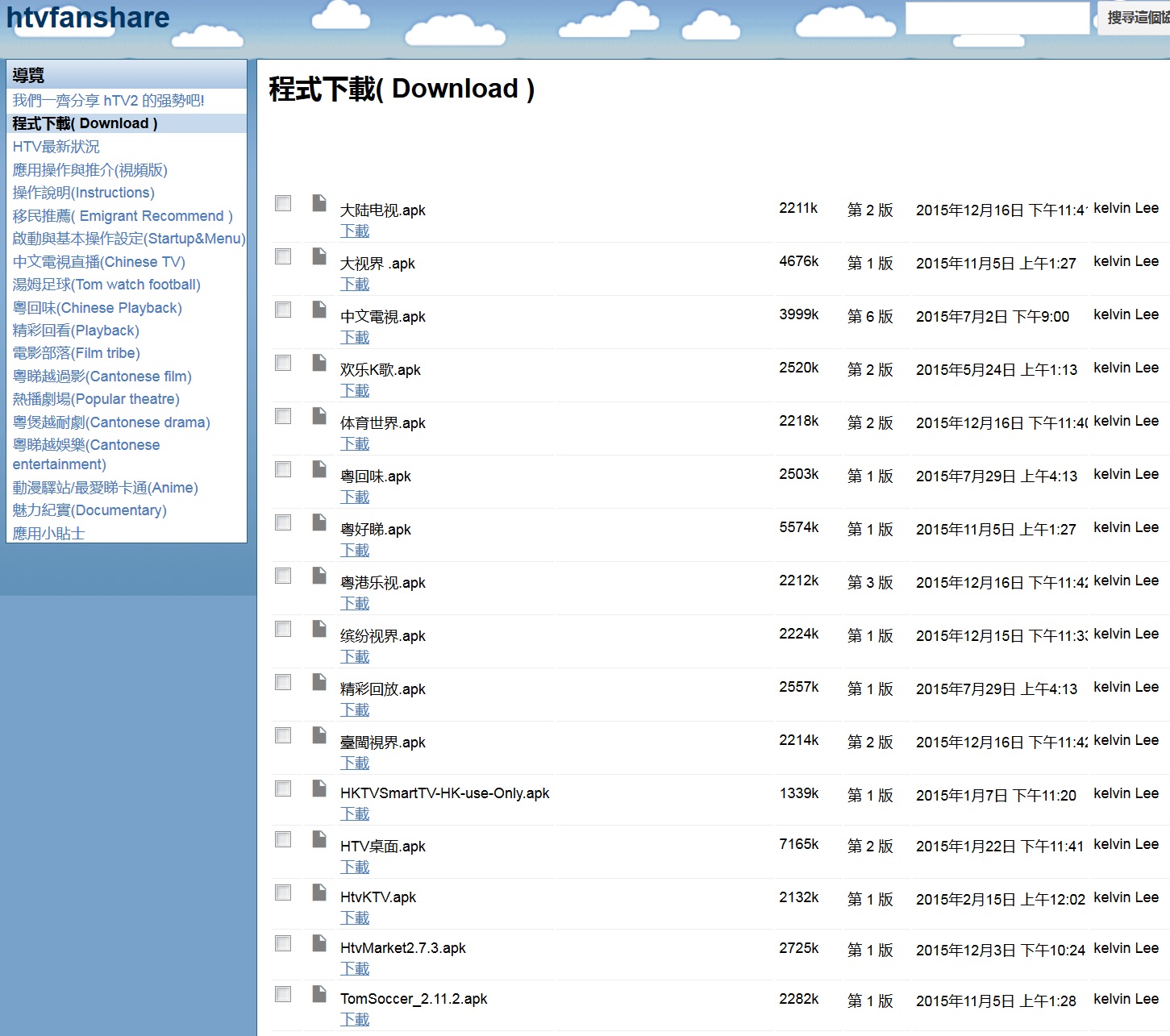The width and height of the screenshot is (1170, 1036).
Task: Open 應用小貼士 in the sidebar
Action: pyautogui.click(x=49, y=534)
